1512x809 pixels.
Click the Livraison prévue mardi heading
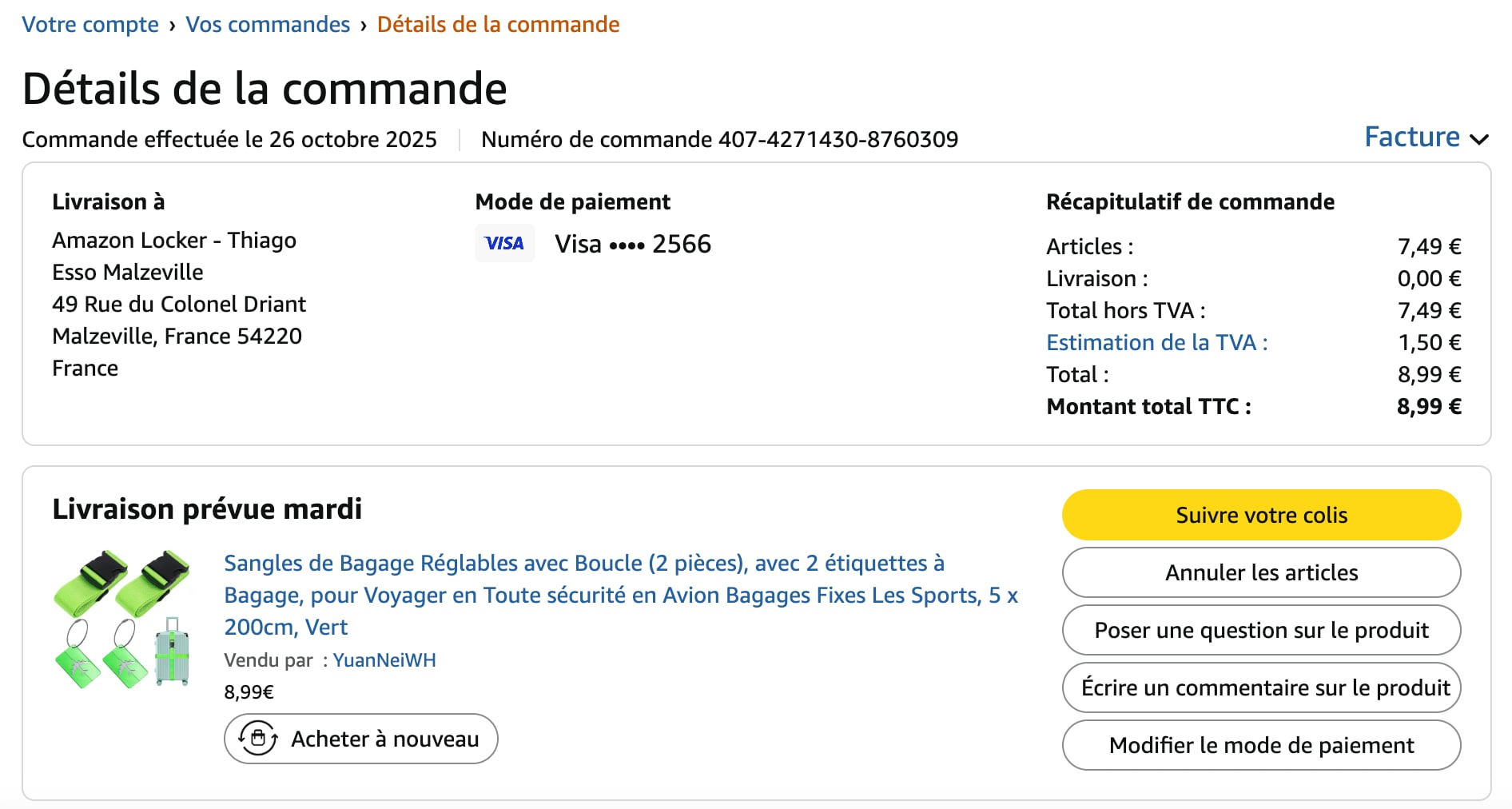pyautogui.click(x=207, y=509)
